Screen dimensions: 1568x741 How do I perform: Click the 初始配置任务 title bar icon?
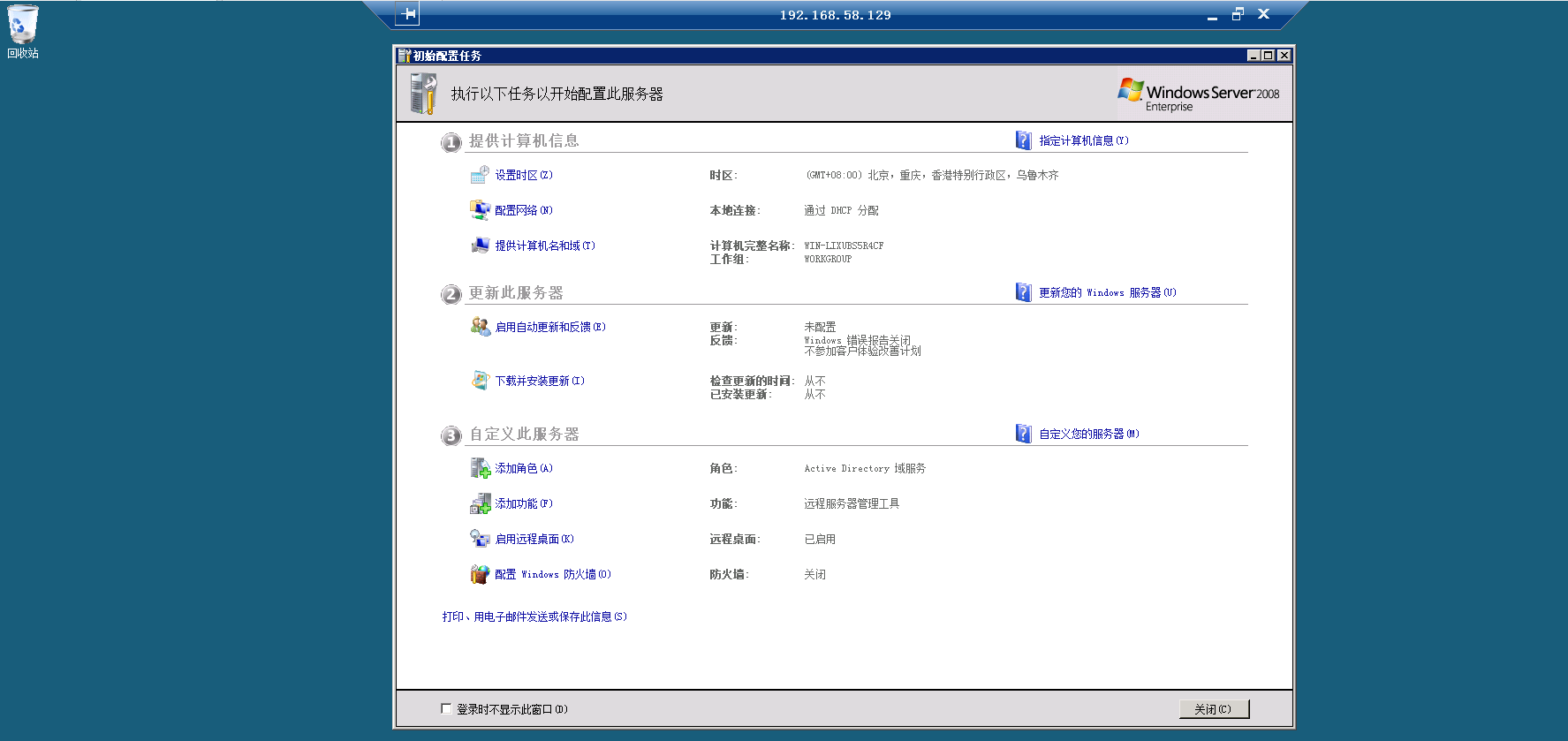(x=405, y=56)
